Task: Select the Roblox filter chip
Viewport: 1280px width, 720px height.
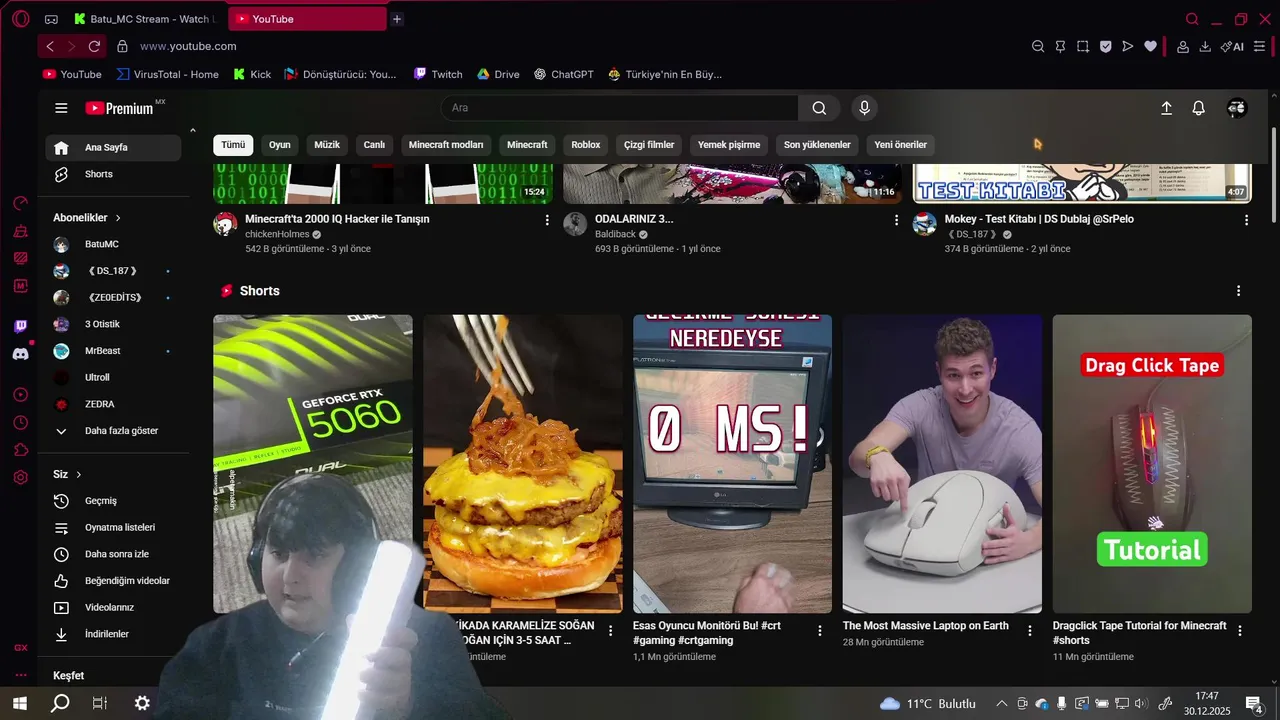Action: [586, 145]
